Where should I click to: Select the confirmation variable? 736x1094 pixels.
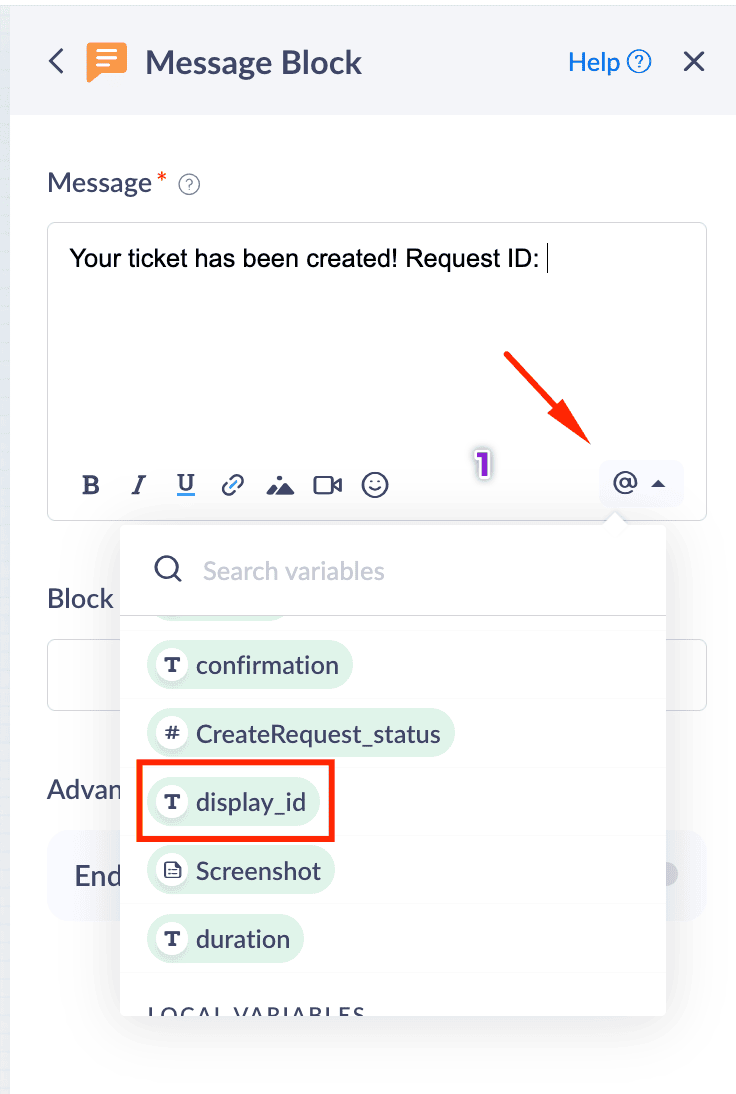click(x=250, y=666)
